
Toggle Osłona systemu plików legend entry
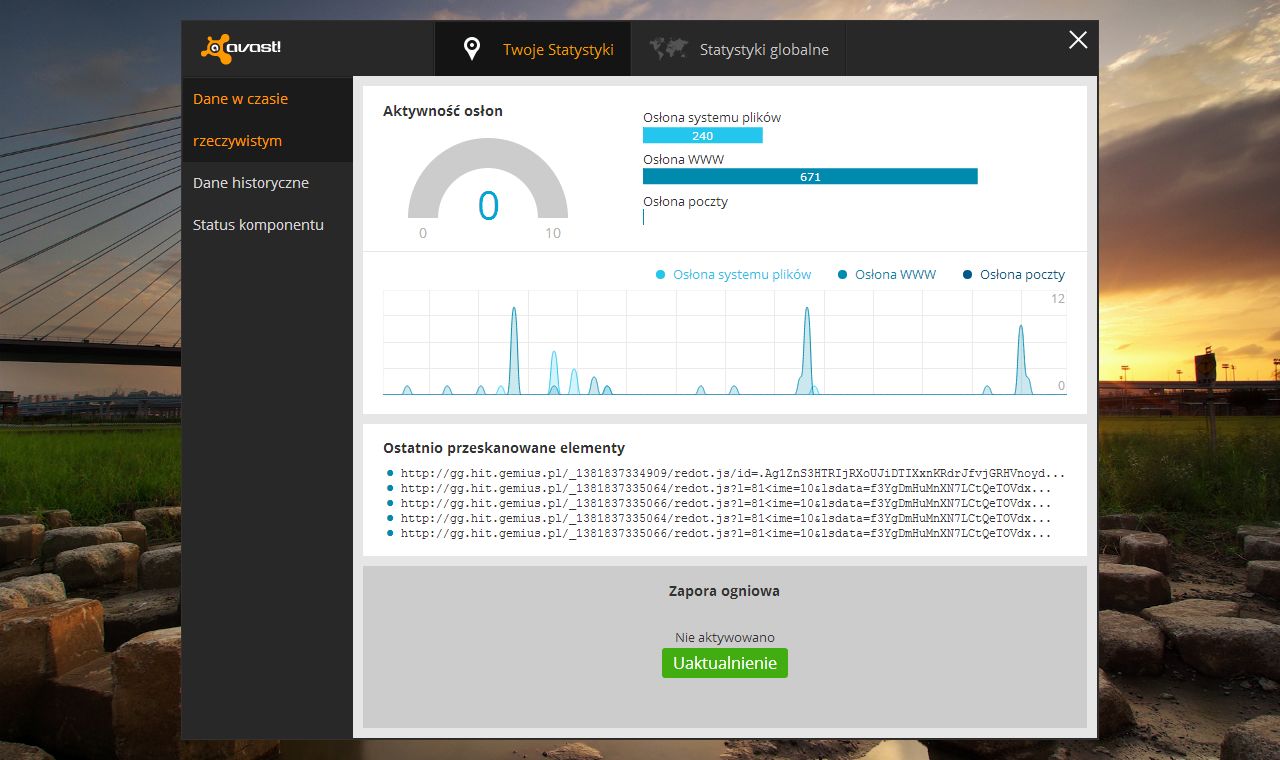[733, 274]
